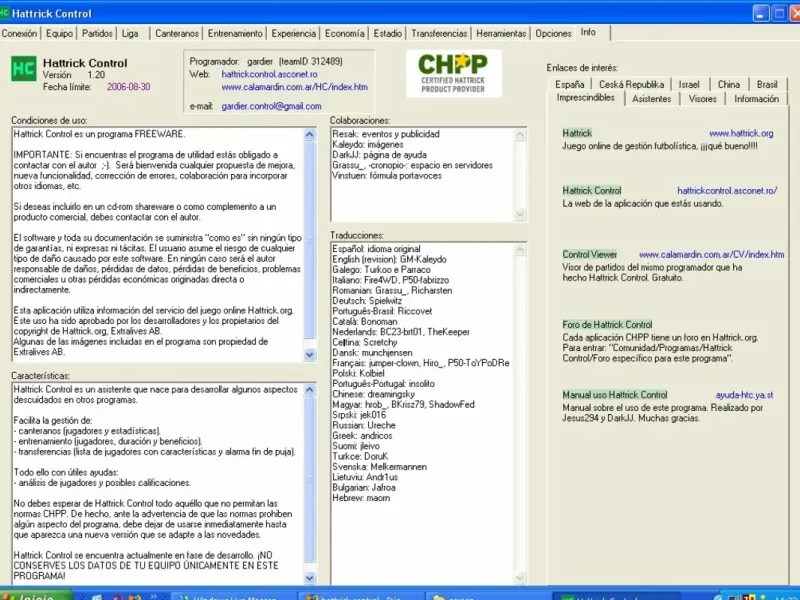Open the Entrenamiento tab
800x600 pixels.
[x=235, y=34]
